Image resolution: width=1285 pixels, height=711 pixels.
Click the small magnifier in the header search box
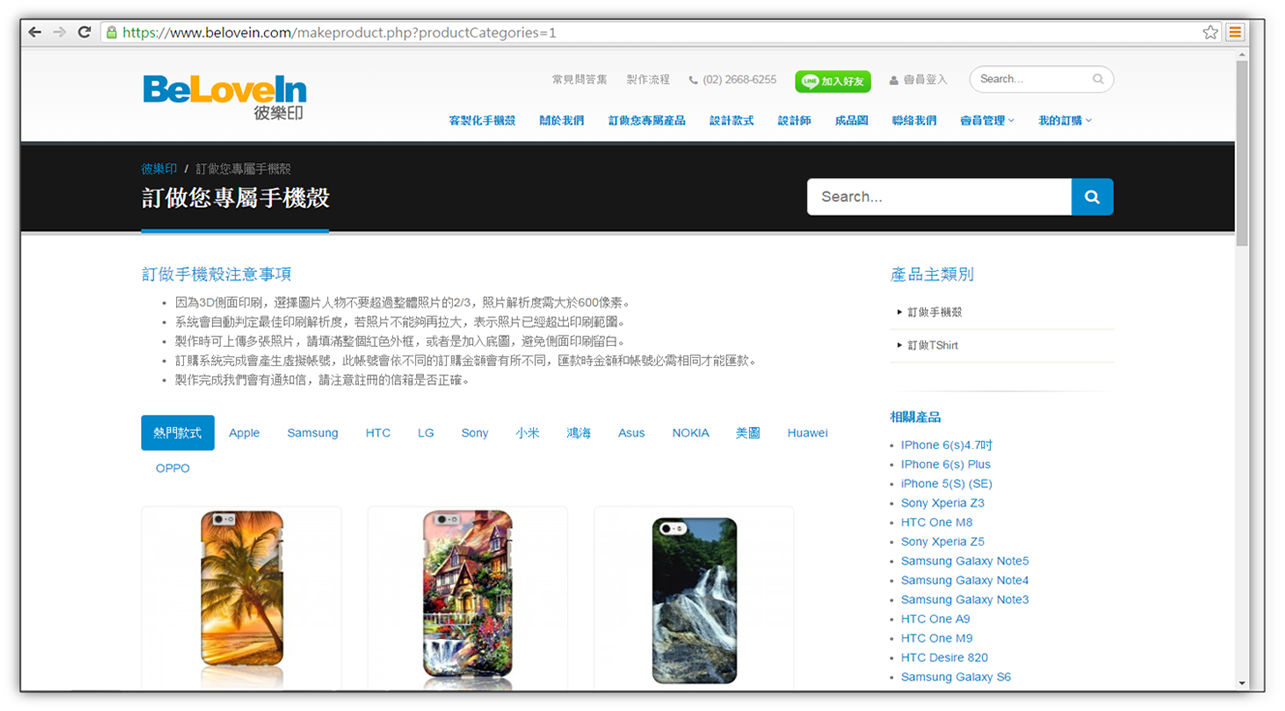[x=1098, y=79]
